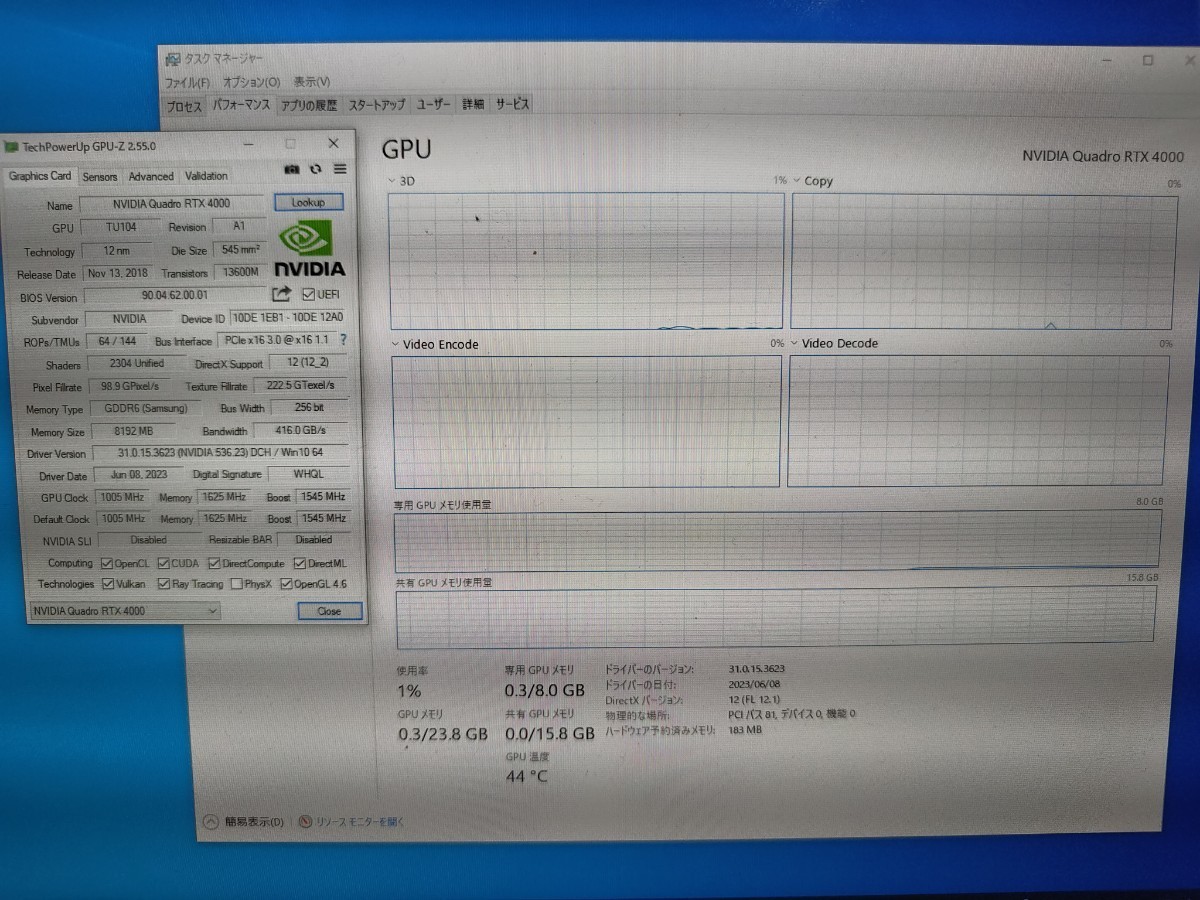Toggle the UEFI checkbox
The width and height of the screenshot is (1200, 900).
[308, 294]
